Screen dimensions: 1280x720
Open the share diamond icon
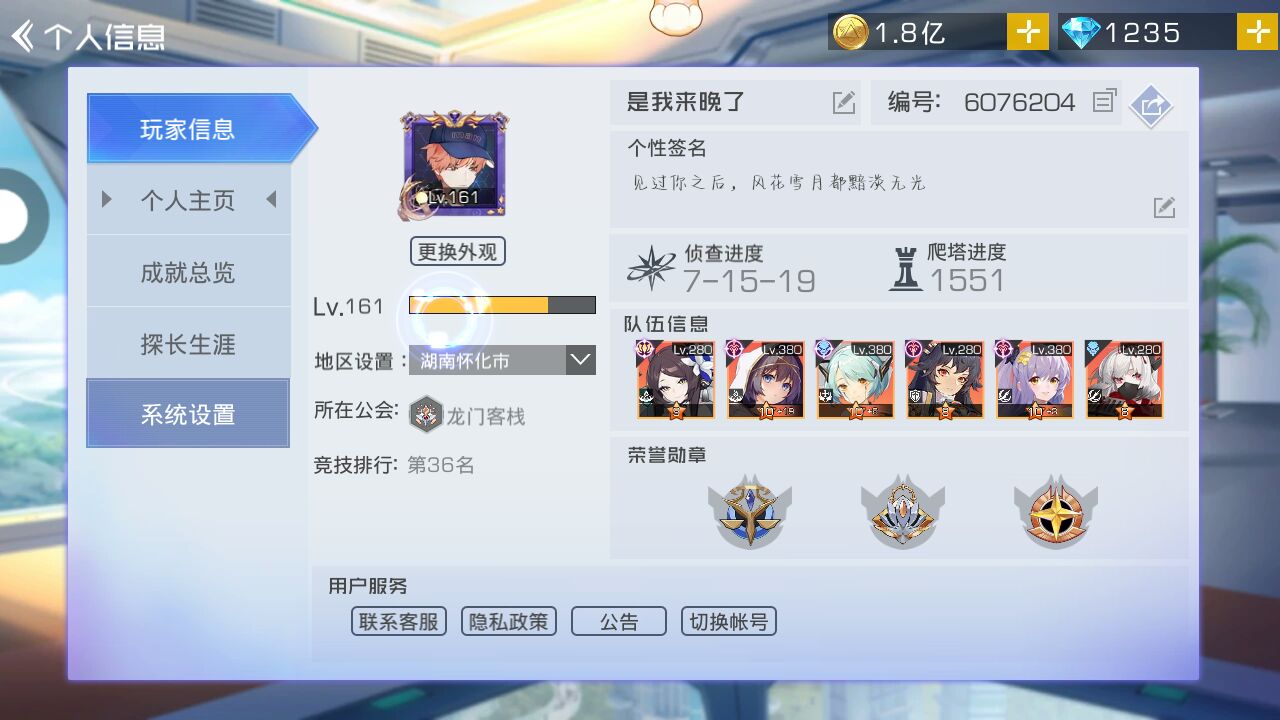(1151, 104)
